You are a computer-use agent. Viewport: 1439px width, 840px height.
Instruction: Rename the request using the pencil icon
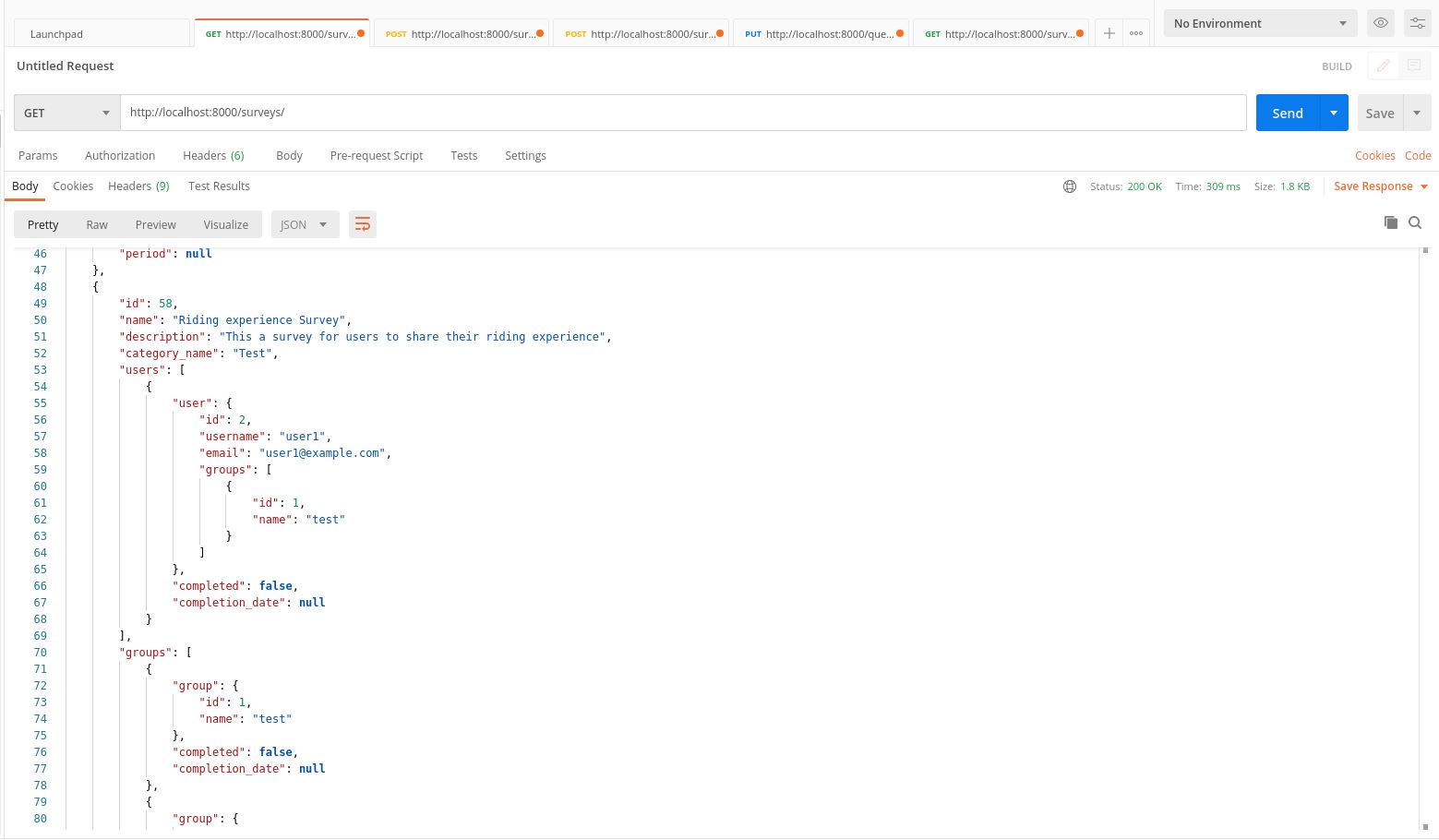click(x=1383, y=66)
